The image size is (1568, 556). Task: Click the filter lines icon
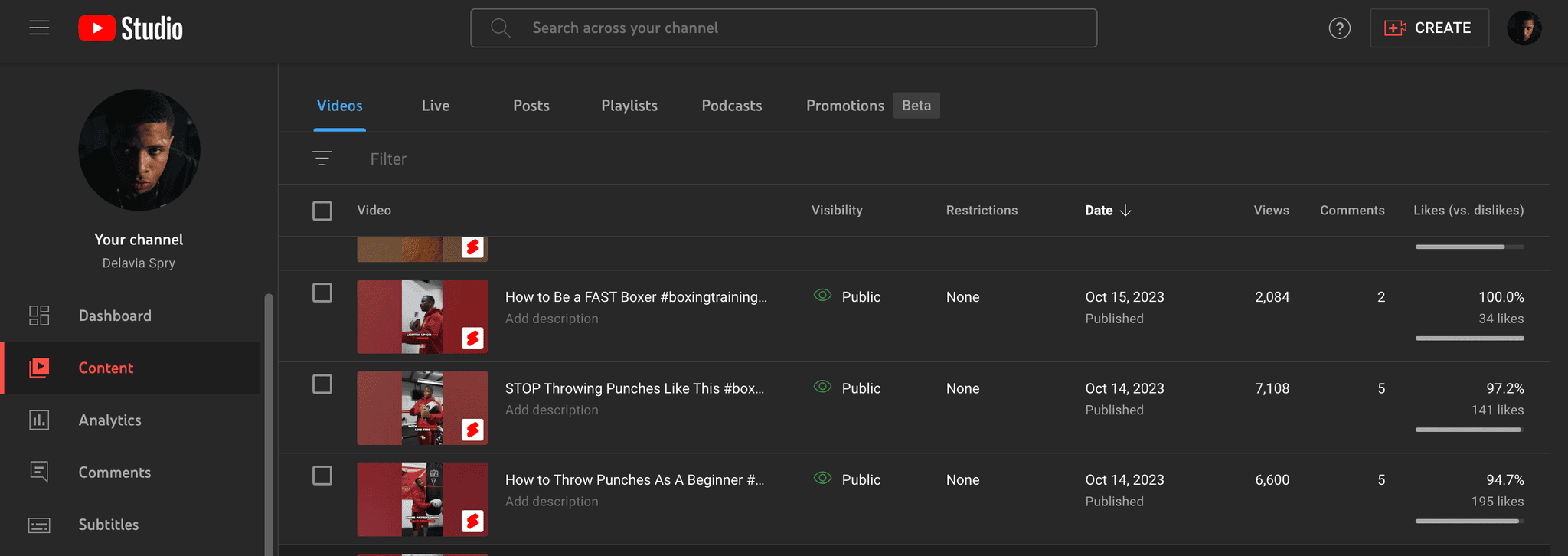[x=322, y=159]
